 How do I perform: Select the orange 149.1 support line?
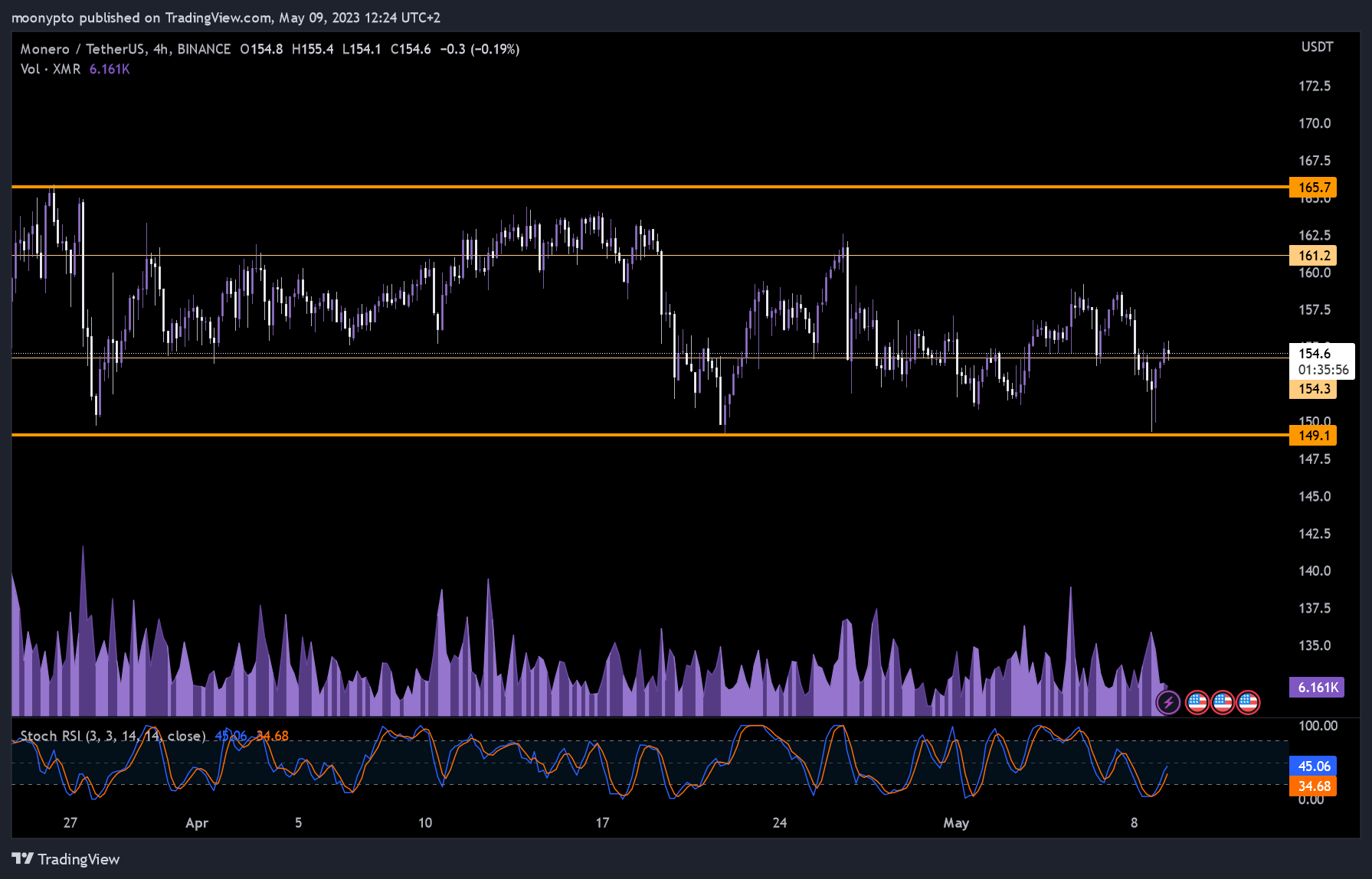[x=650, y=435]
